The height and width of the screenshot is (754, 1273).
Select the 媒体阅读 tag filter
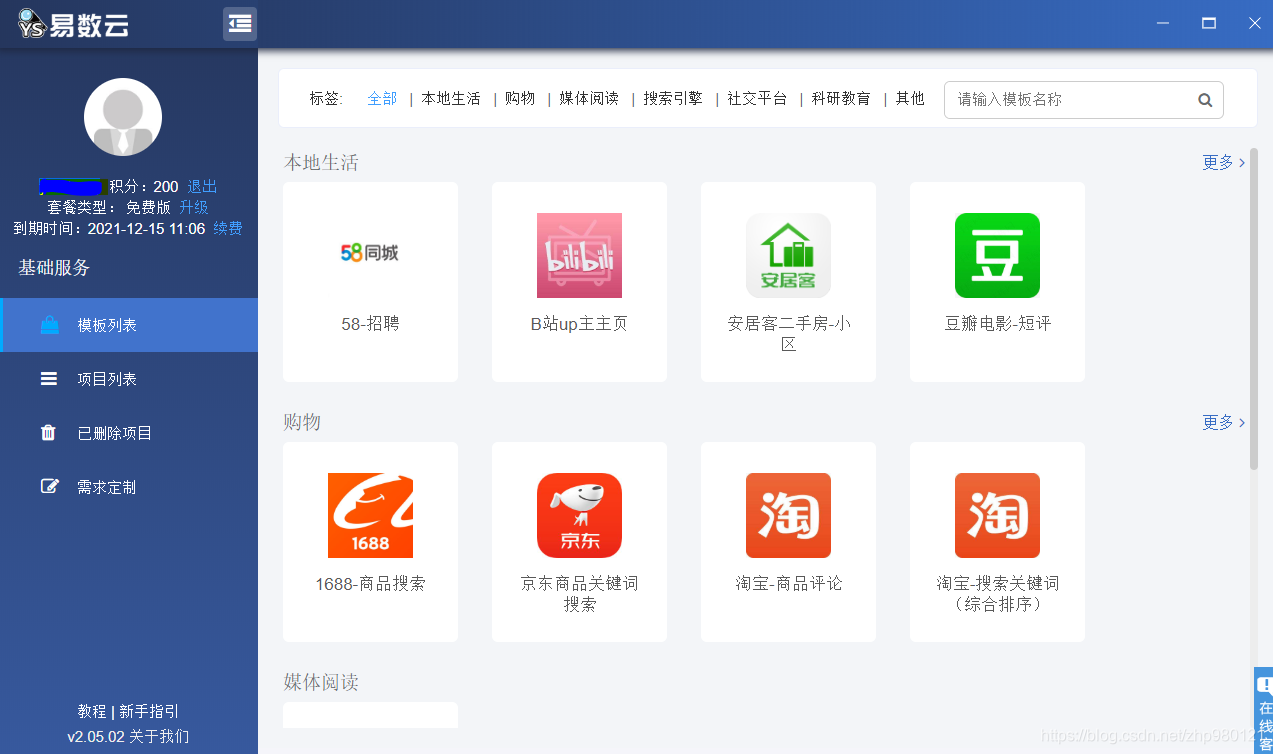[589, 99]
